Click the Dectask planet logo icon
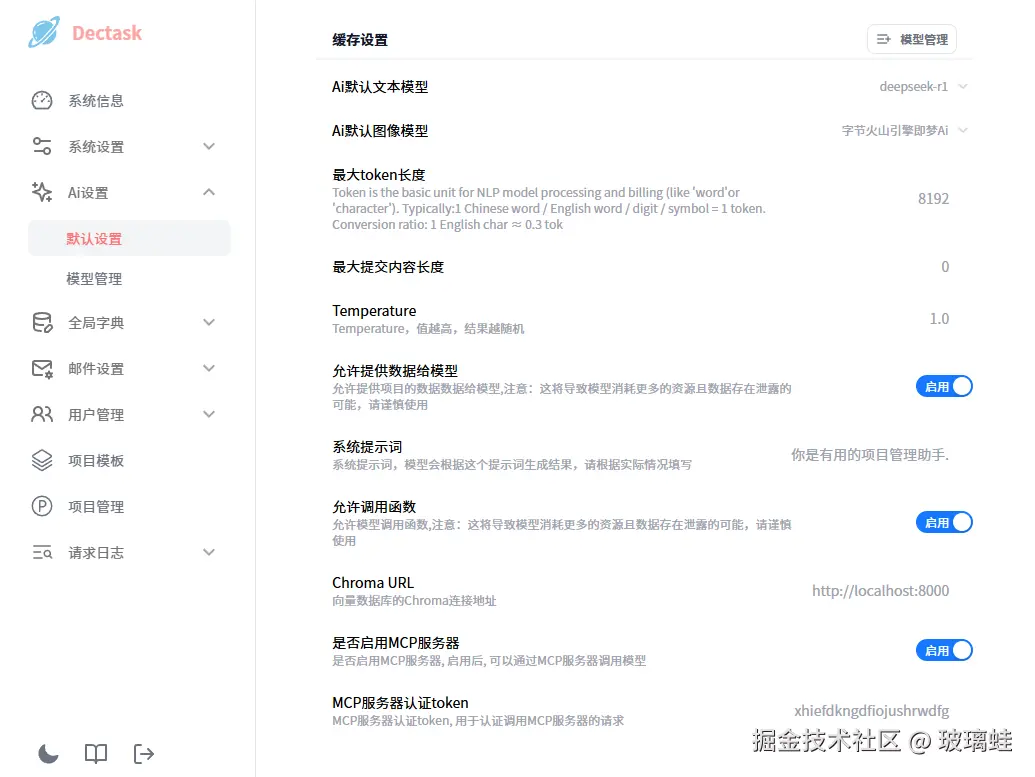This screenshot has height=777, width=1035. pos(44,32)
